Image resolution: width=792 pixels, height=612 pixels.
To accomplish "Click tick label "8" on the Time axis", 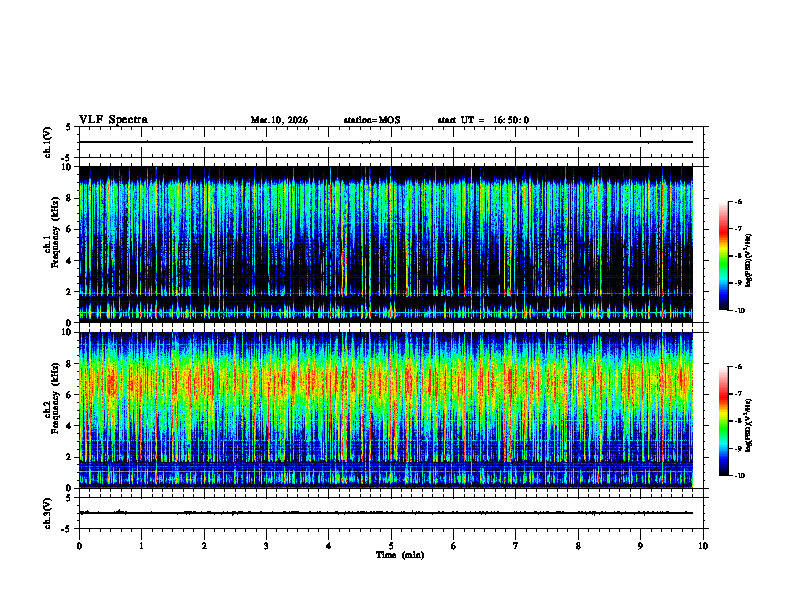I will click(578, 546).
